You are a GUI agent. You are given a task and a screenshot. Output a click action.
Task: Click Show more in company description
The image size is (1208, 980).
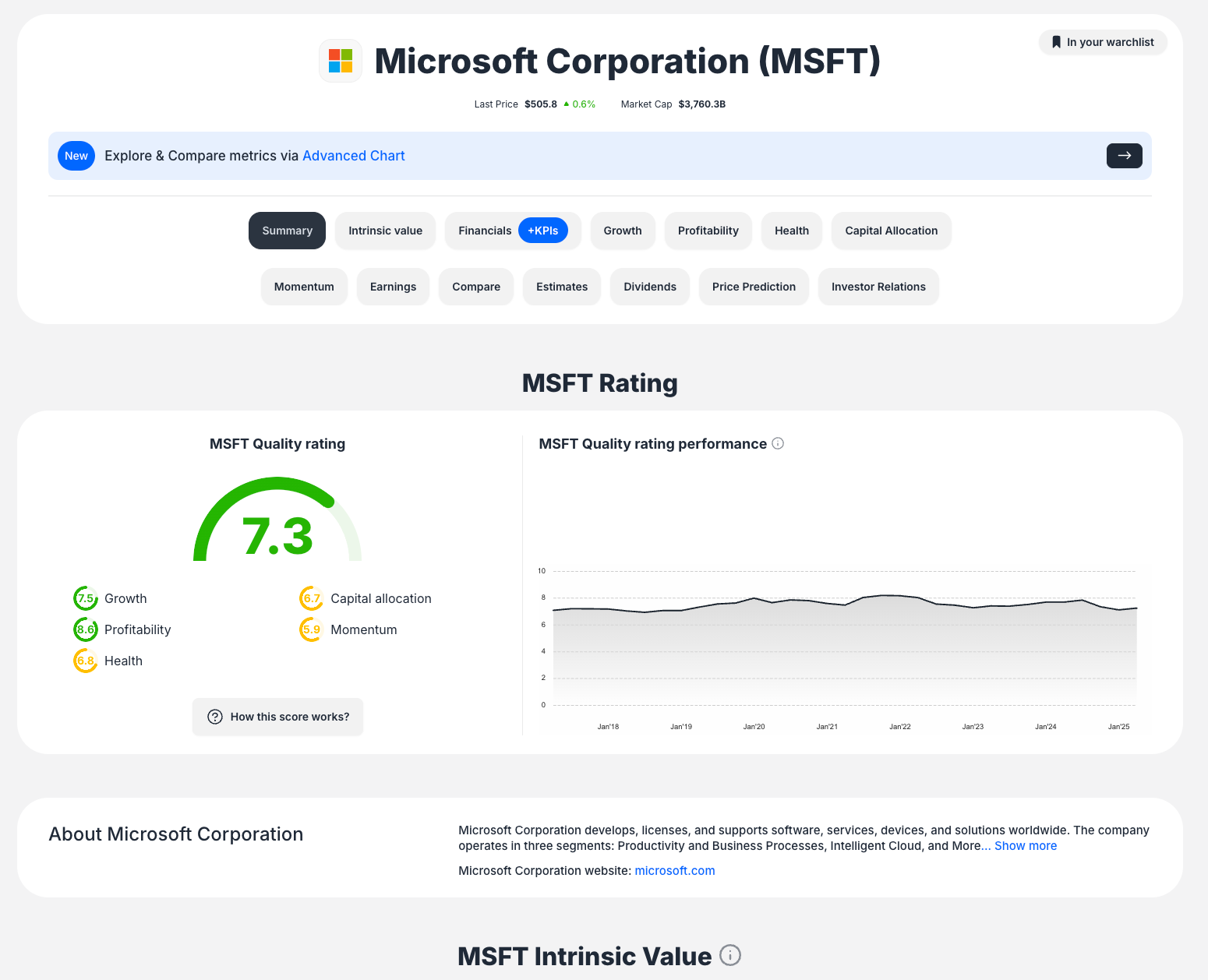click(1026, 846)
